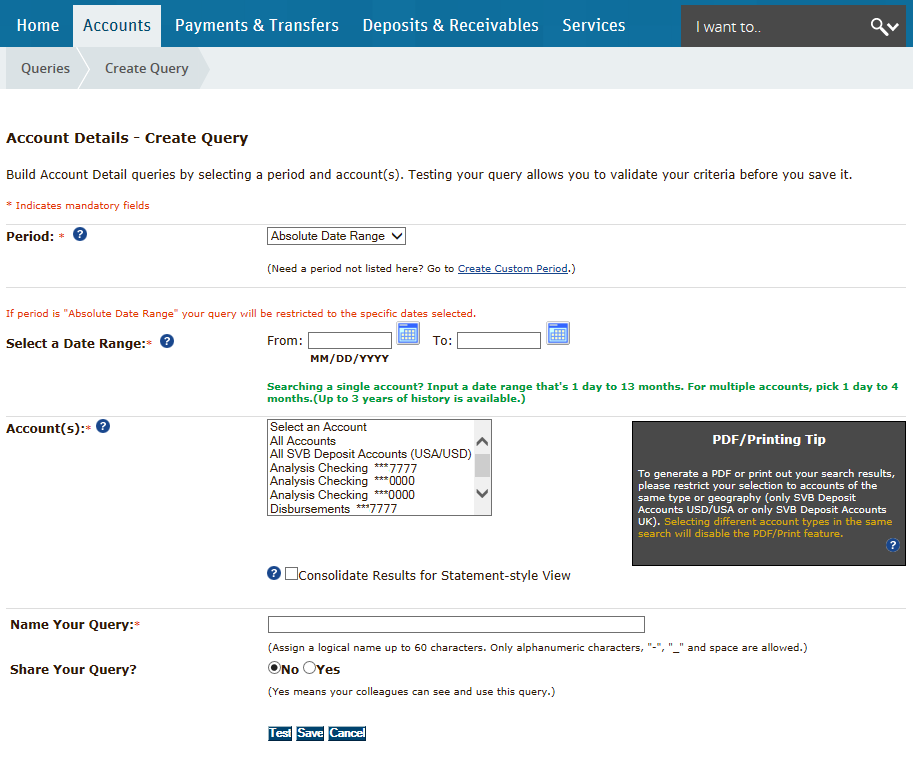The image size is (913, 757).
Task: Click the help icon next to Period
Action: [80, 235]
